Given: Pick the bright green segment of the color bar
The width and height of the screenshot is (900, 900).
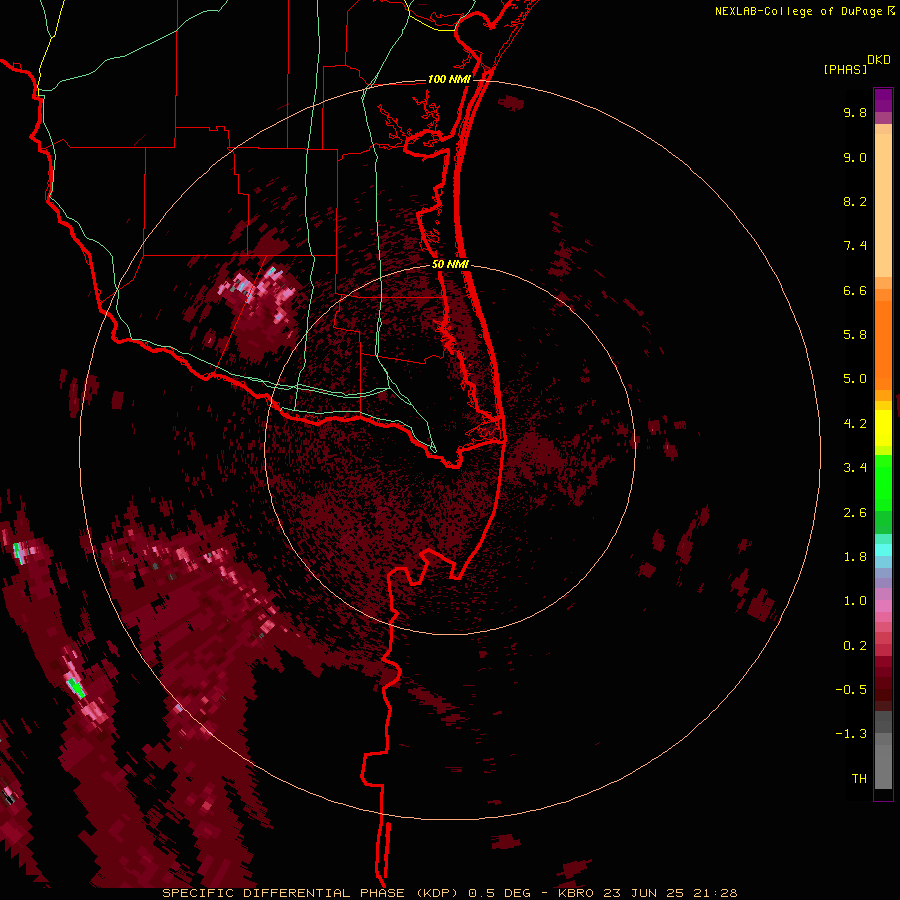Looking at the screenshot, I should pos(883,483).
